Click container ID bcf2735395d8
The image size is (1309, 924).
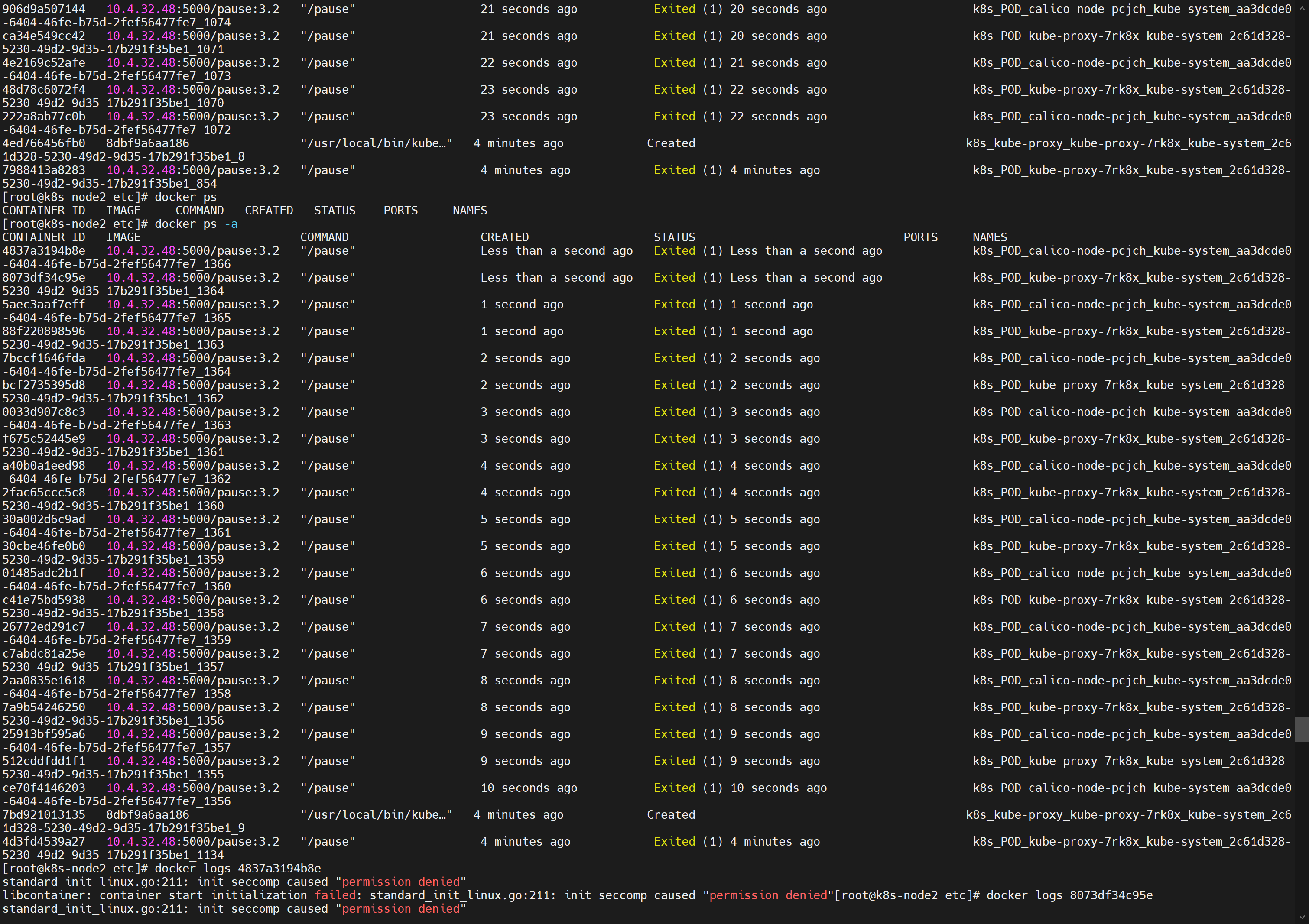click(x=44, y=385)
